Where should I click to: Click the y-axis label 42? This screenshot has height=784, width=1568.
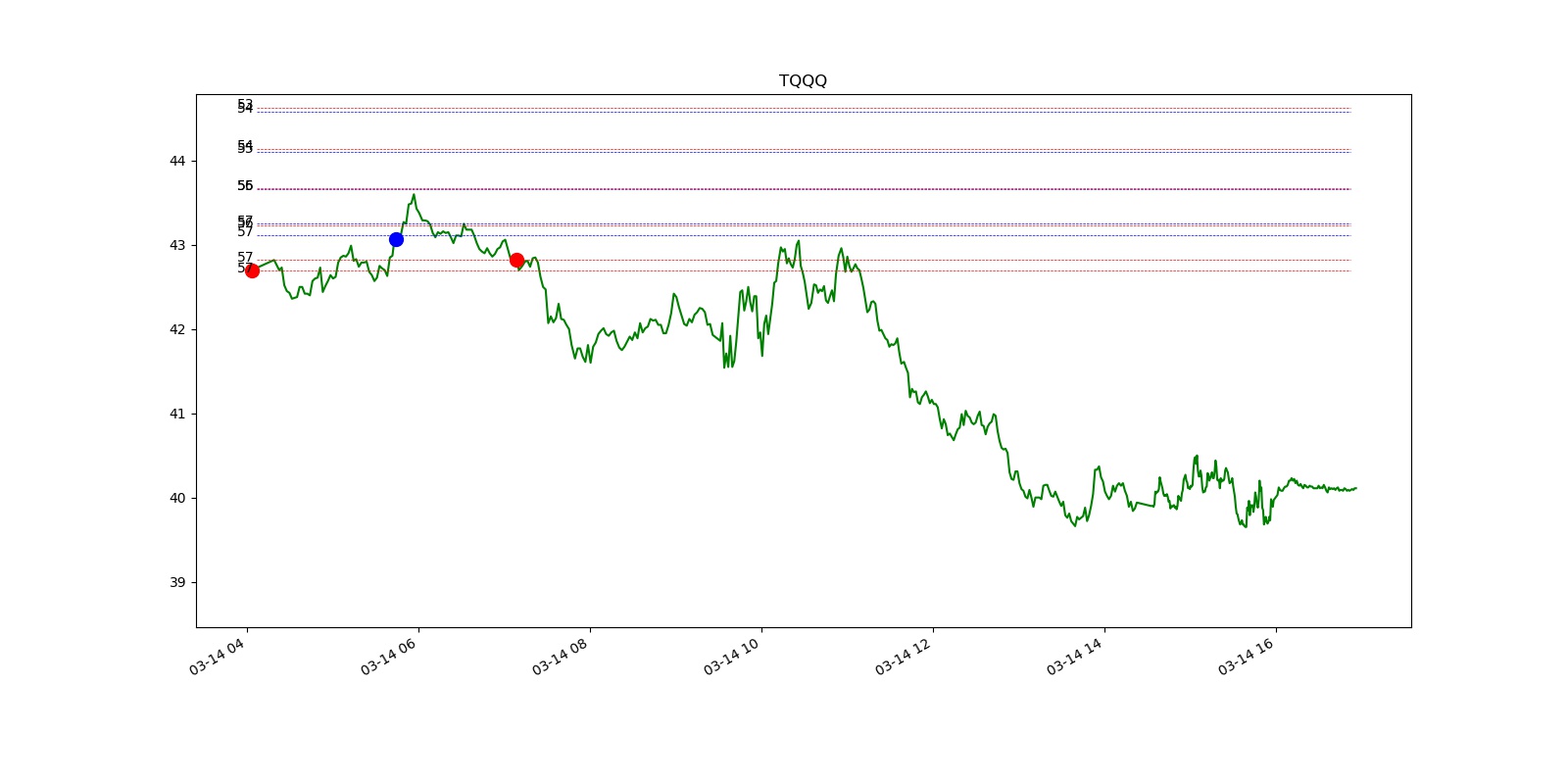(177, 329)
